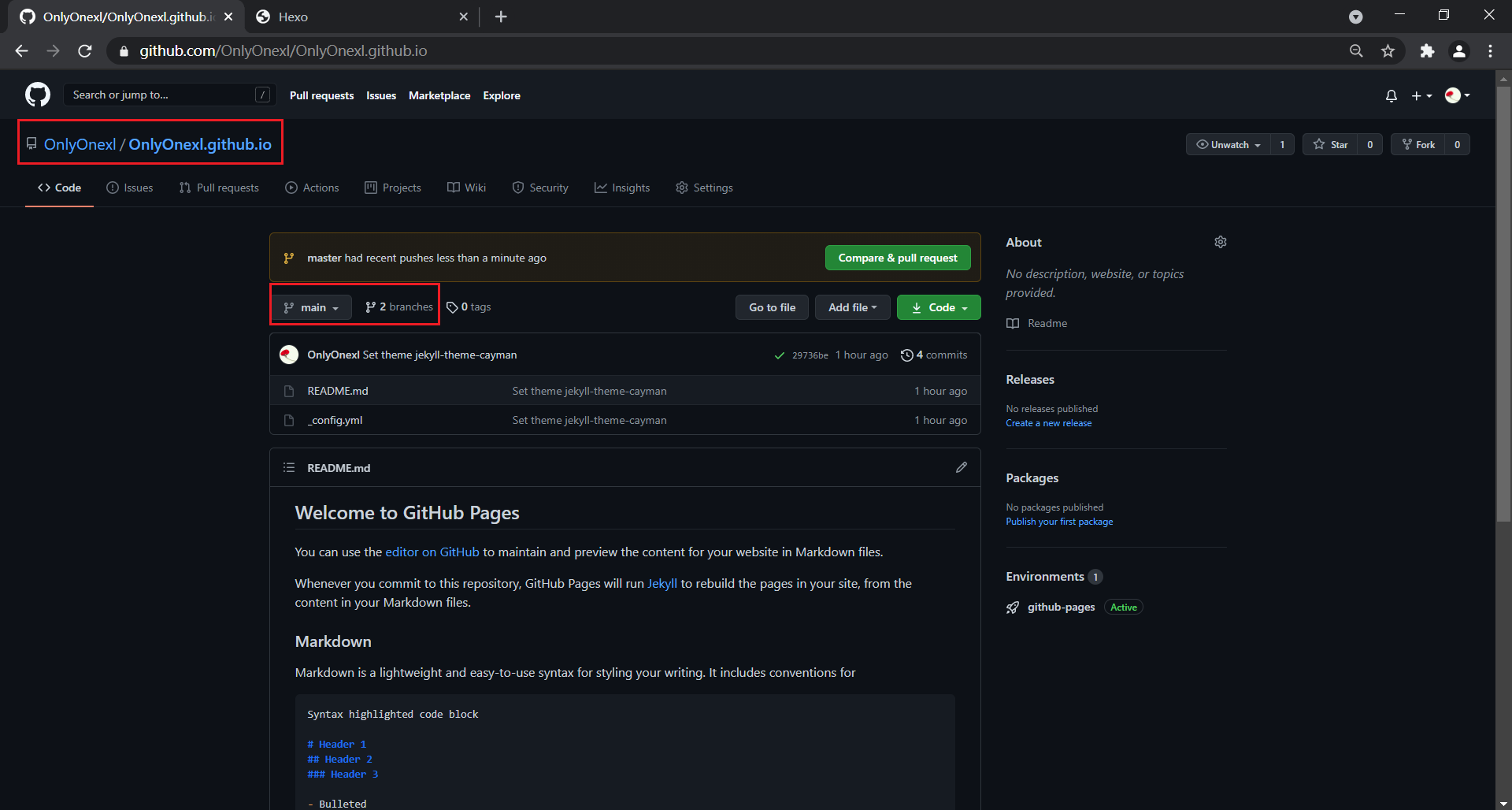Go forward in browser history
Image resolution: width=1512 pixels, height=810 pixels.
point(53,50)
